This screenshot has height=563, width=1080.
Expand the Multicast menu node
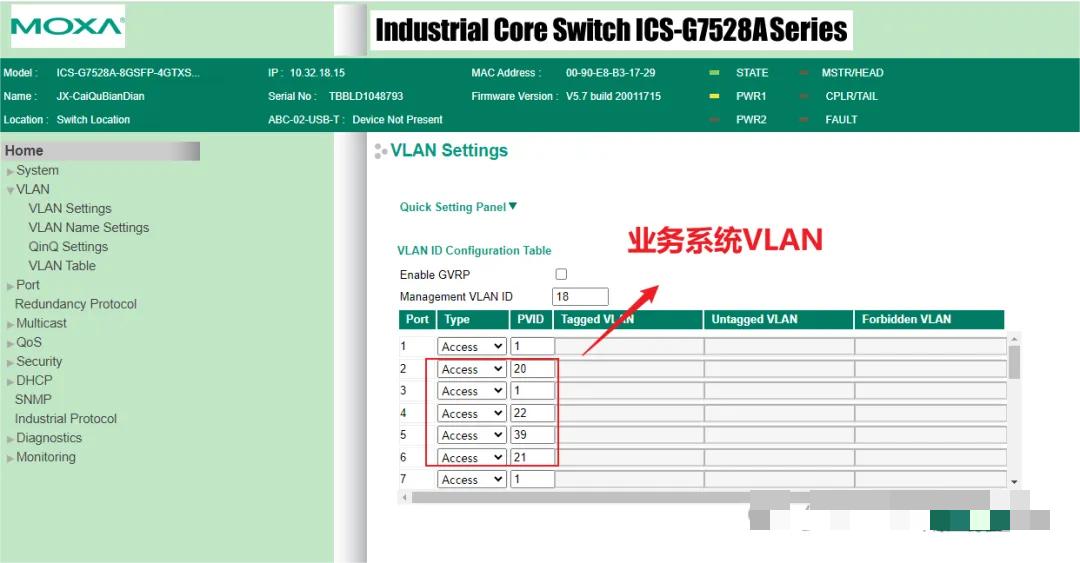(x=10, y=324)
